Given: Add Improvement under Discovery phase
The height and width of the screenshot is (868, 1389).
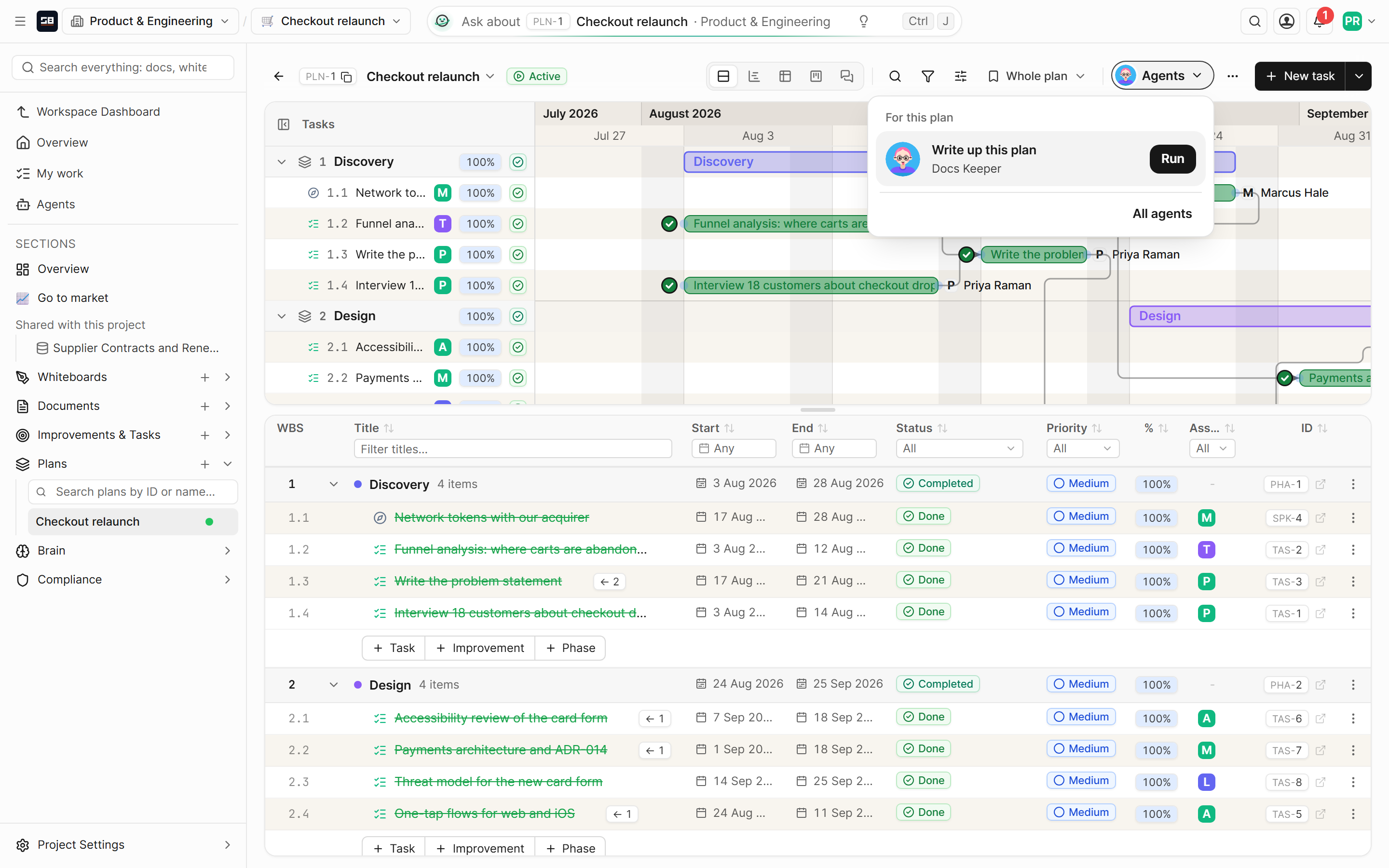Looking at the screenshot, I should pos(480,648).
